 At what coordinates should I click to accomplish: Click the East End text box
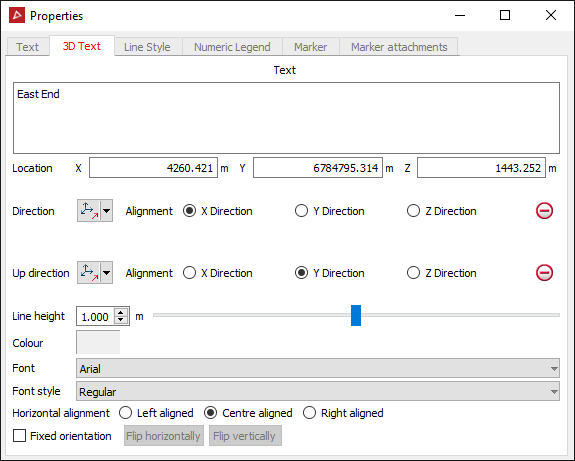click(286, 118)
